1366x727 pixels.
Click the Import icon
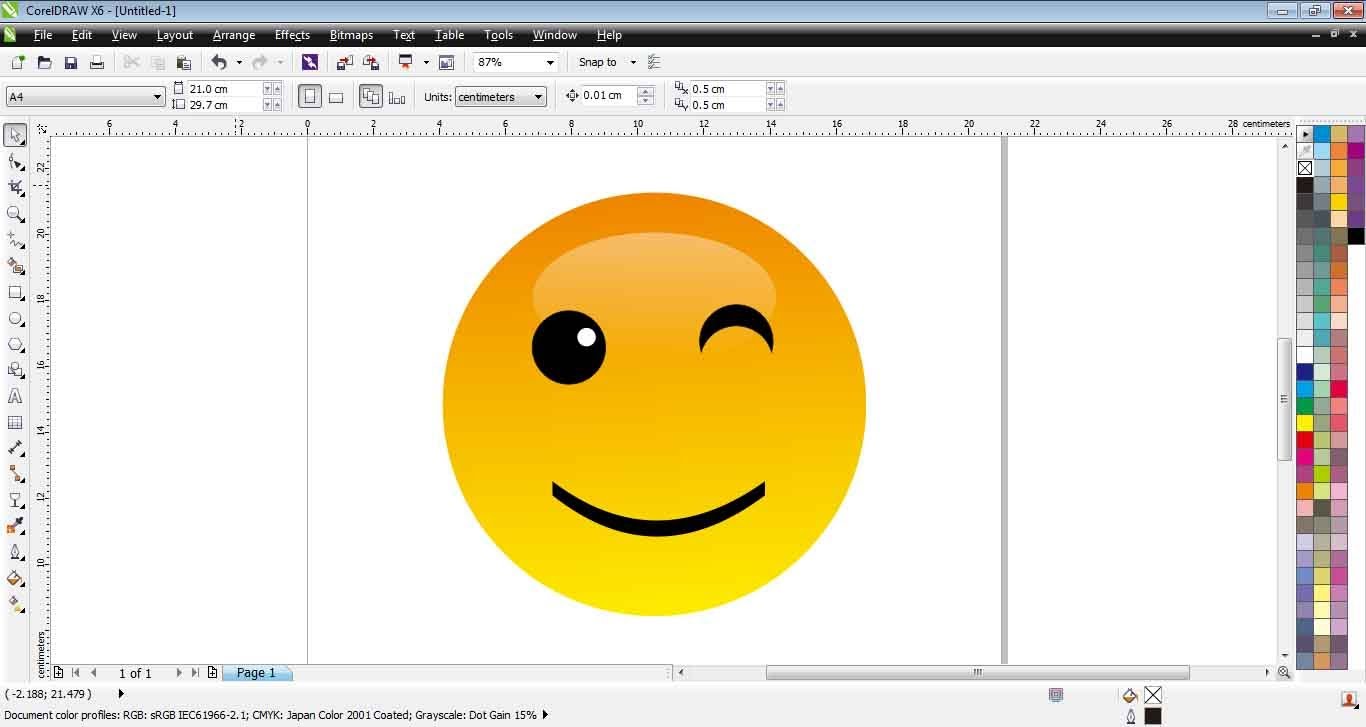click(345, 62)
